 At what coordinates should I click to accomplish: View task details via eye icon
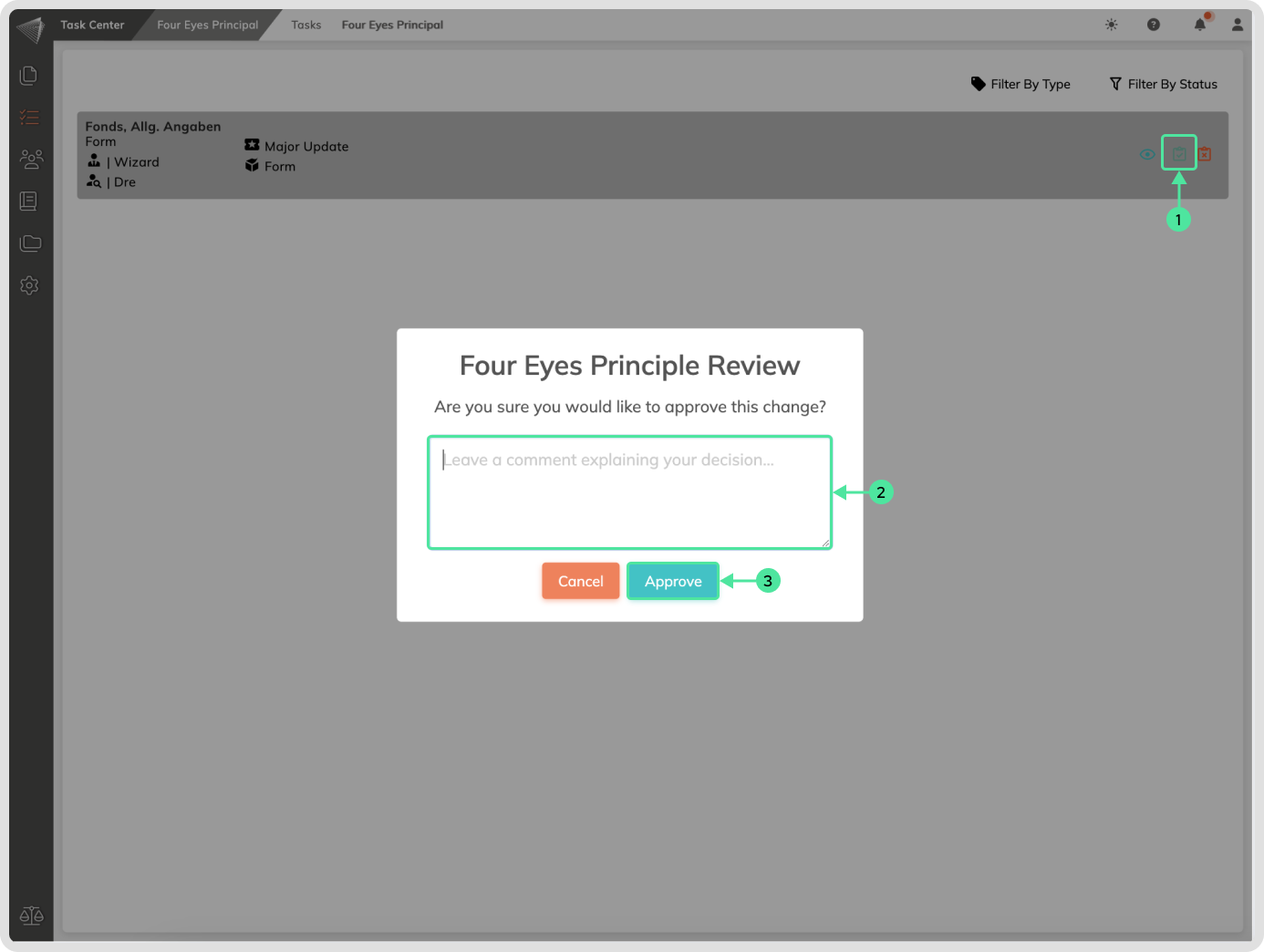click(1147, 154)
